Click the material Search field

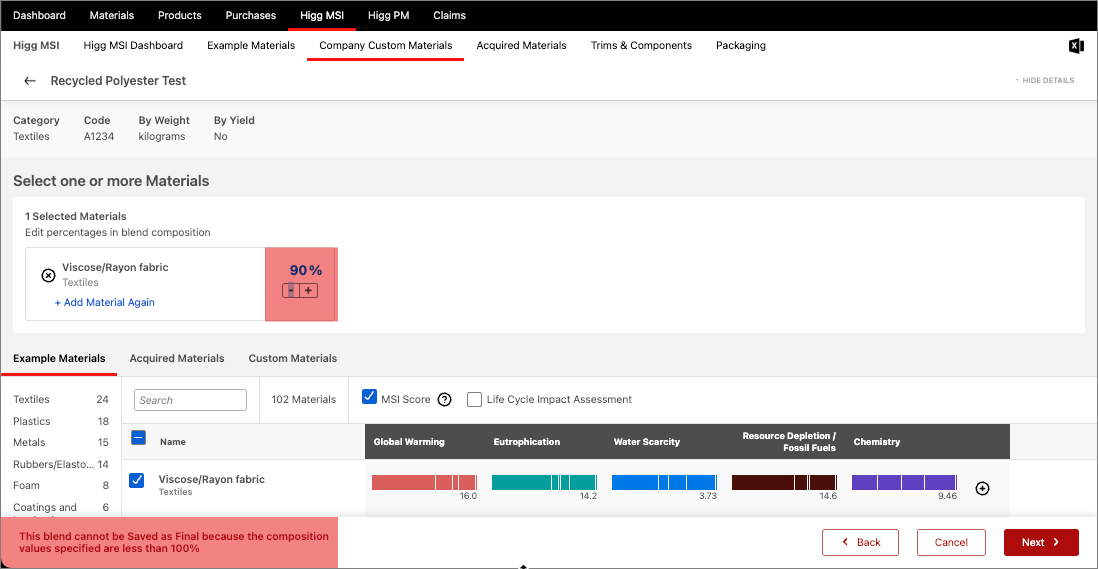(x=190, y=400)
